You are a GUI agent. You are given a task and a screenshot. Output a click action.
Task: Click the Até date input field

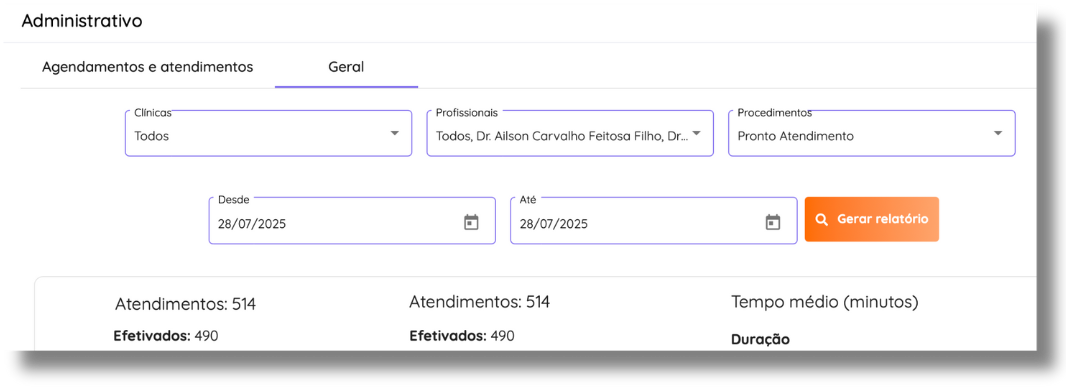coord(653,221)
